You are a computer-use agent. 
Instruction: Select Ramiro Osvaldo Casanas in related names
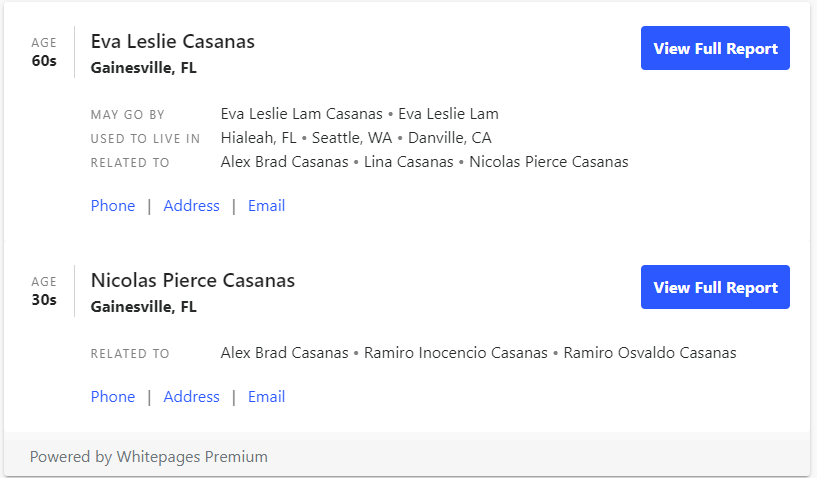pyautogui.click(x=649, y=353)
